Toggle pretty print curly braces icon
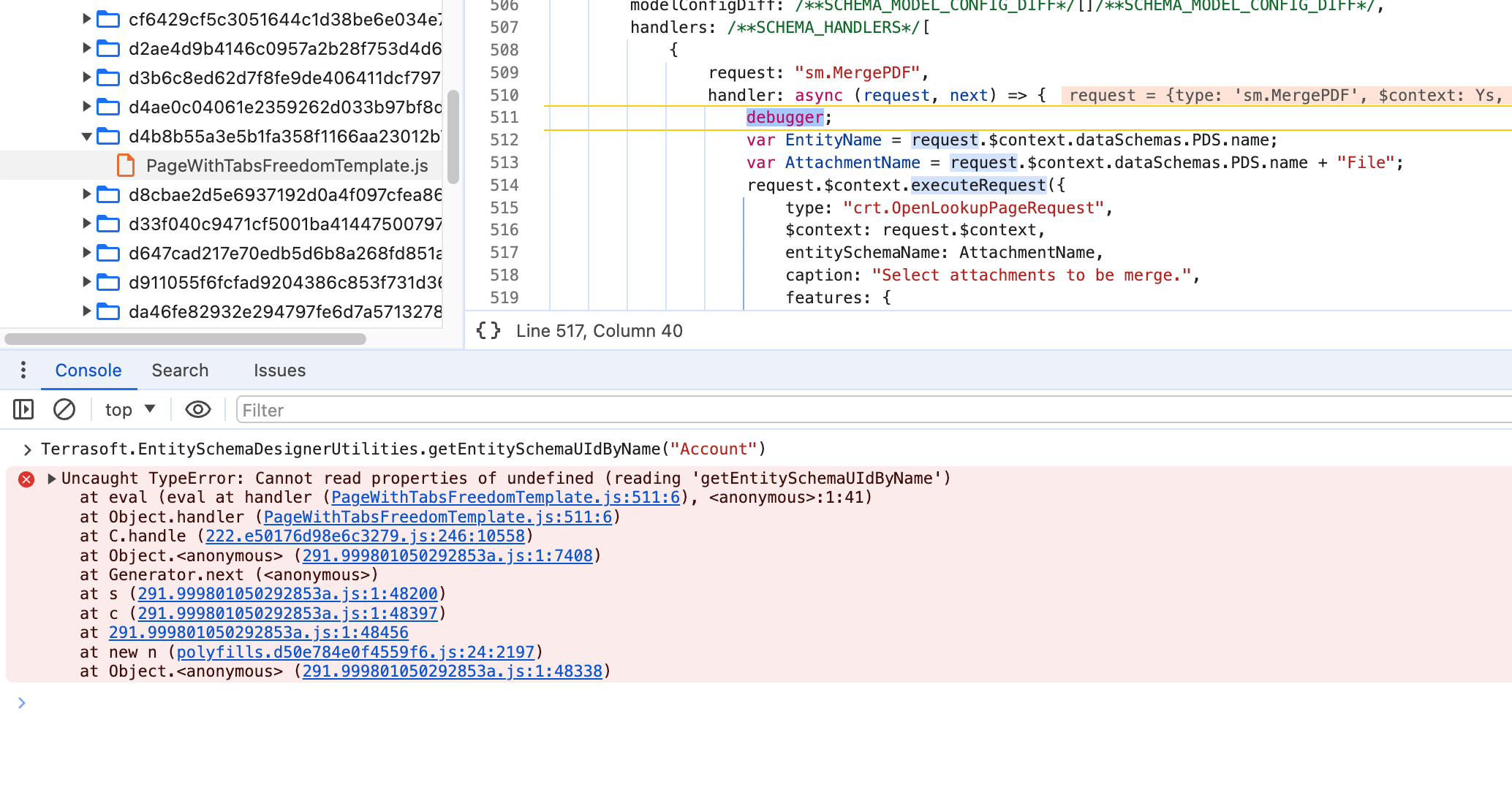The height and width of the screenshot is (798, 1512). pyautogui.click(x=488, y=331)
